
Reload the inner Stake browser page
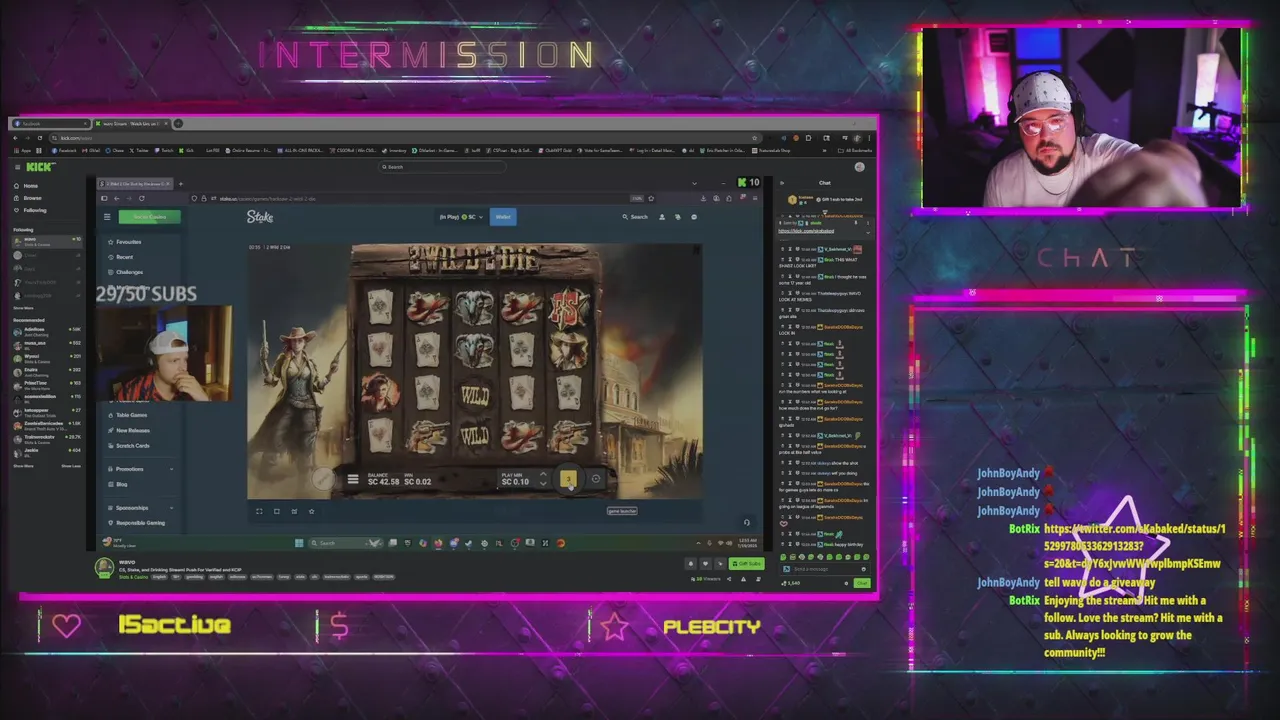click(x=140, y=198)
